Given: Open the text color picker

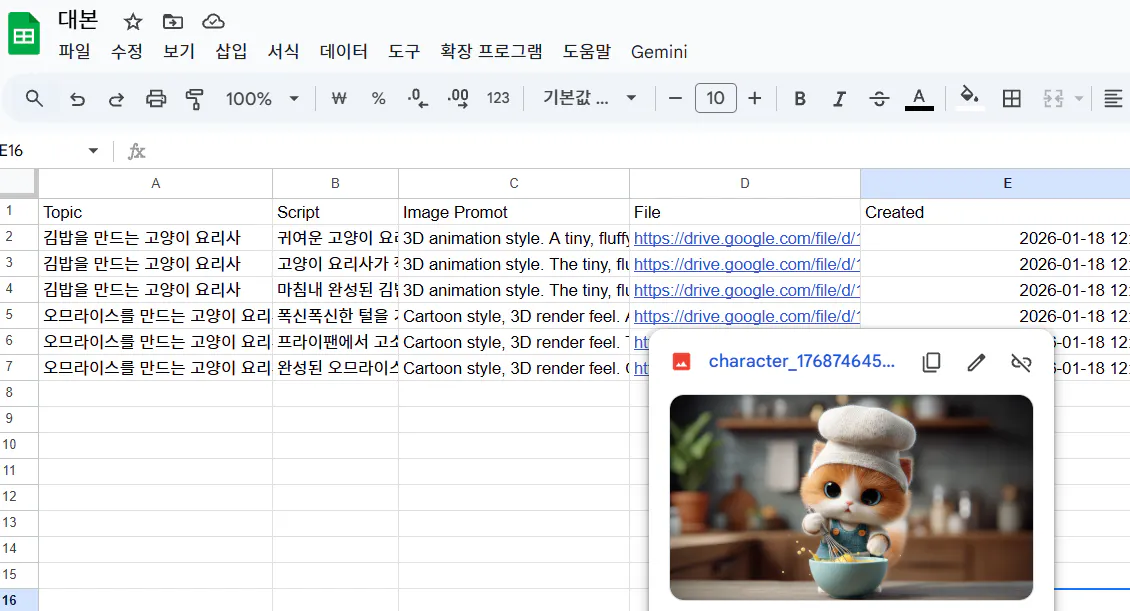Looking at the screenshot, I should (919, 98).
